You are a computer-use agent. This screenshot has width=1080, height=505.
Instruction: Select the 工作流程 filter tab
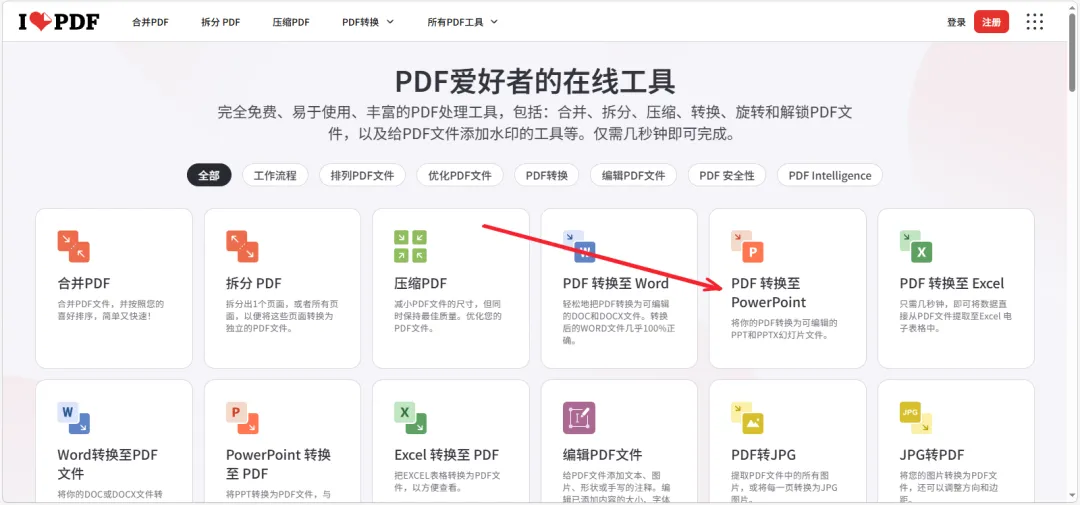click(275, 176)
